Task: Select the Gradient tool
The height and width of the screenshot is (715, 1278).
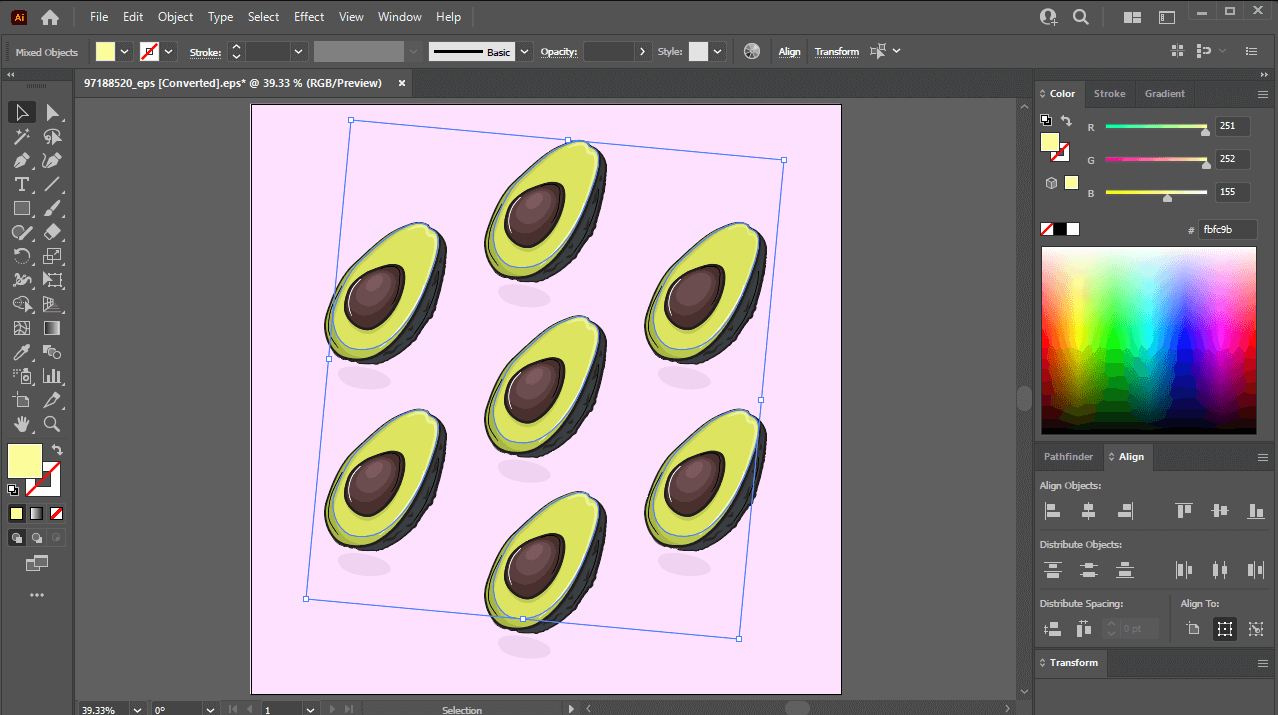Action: [53, 328]
